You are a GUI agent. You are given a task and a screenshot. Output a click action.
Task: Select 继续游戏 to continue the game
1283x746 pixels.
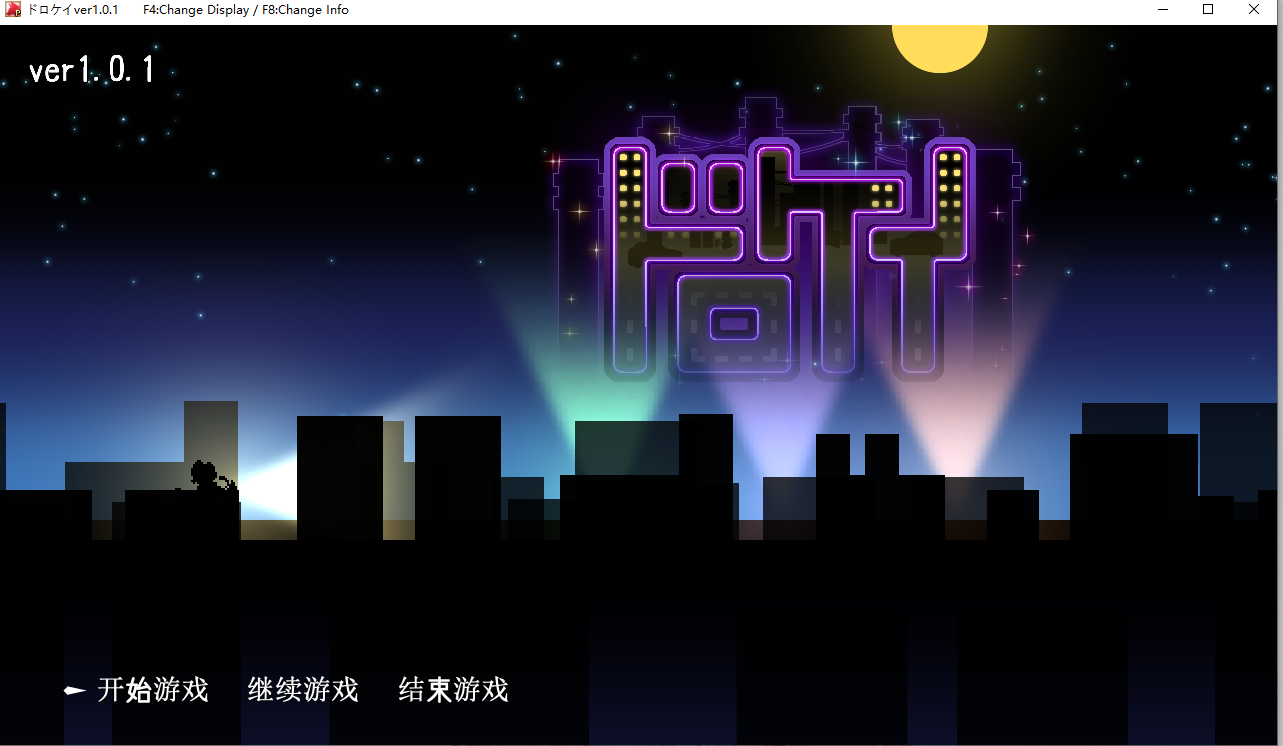coord(303,690)
